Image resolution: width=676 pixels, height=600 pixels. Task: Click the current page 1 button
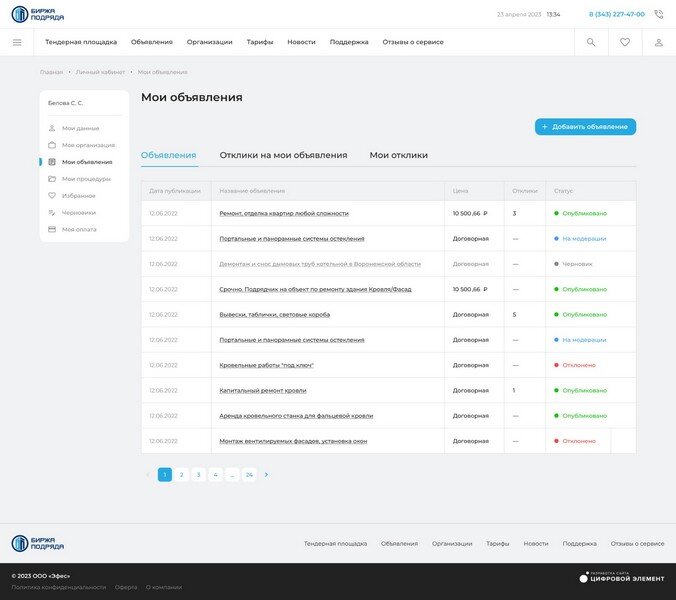(165, 475)
